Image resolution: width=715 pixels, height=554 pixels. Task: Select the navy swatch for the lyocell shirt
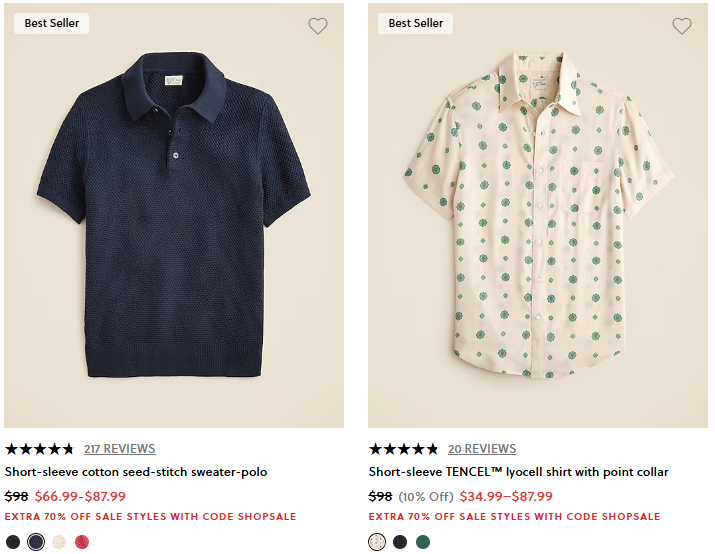click(400, 542)
